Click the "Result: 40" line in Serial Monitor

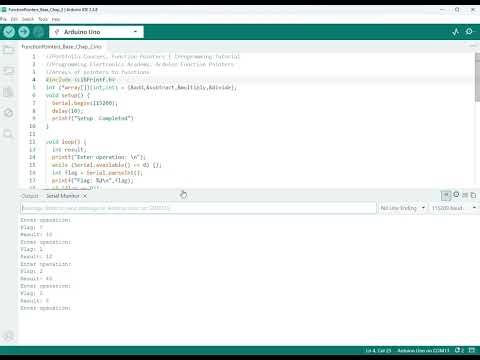(36, 279)
